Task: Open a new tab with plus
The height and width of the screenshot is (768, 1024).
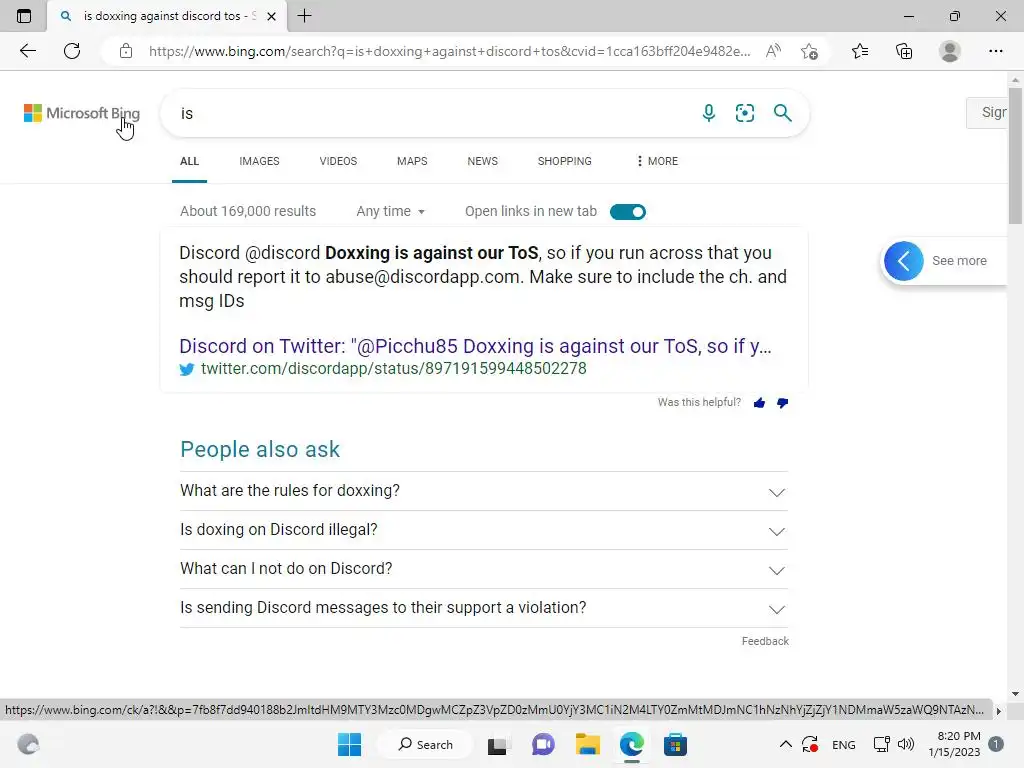Action: (304, 16)
